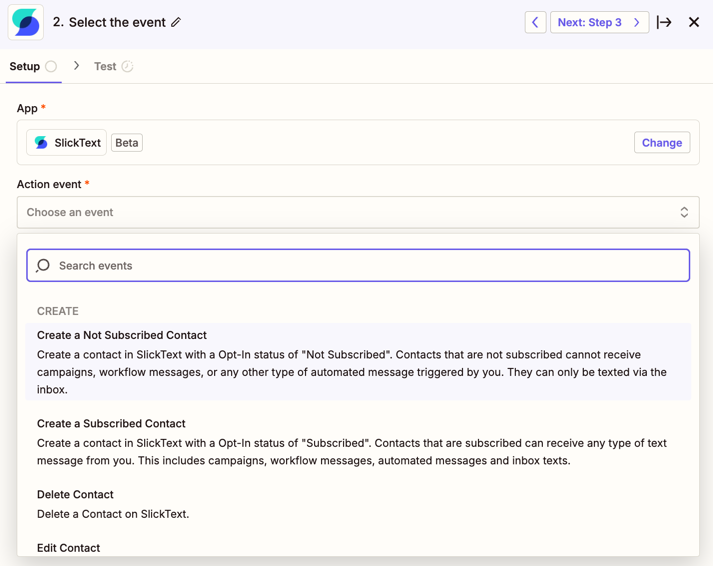The height and width of the screenshot is (566, 713).
Task: Click the SlickText logo in the step header
Action: coord(25,23)
